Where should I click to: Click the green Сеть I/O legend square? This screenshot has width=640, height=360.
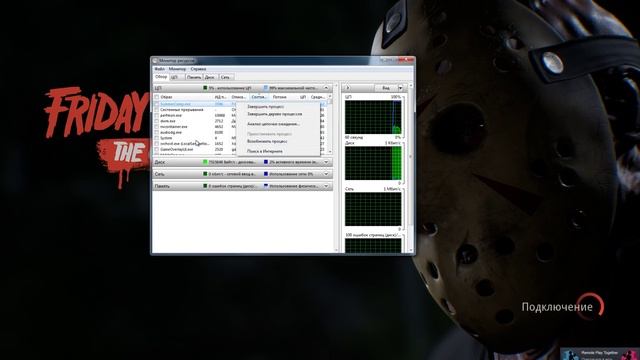pyautogui.click(x=205, y=174)
